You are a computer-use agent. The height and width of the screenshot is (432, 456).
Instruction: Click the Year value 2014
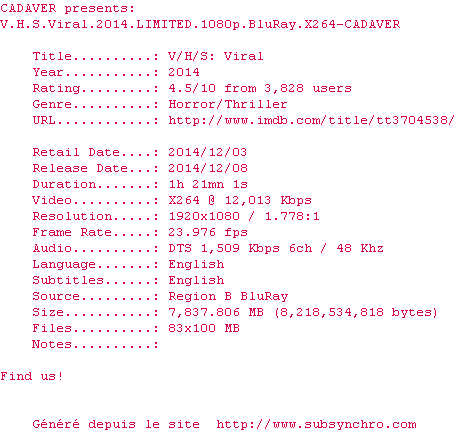pos(184,72)
